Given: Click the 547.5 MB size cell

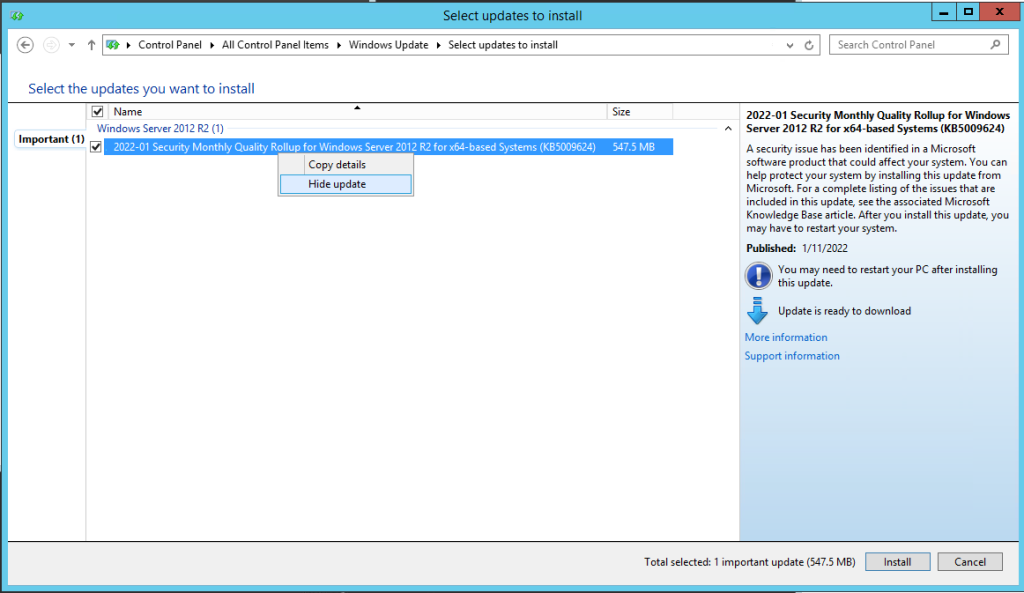Looking at the screenshot, I should point(633,147).
